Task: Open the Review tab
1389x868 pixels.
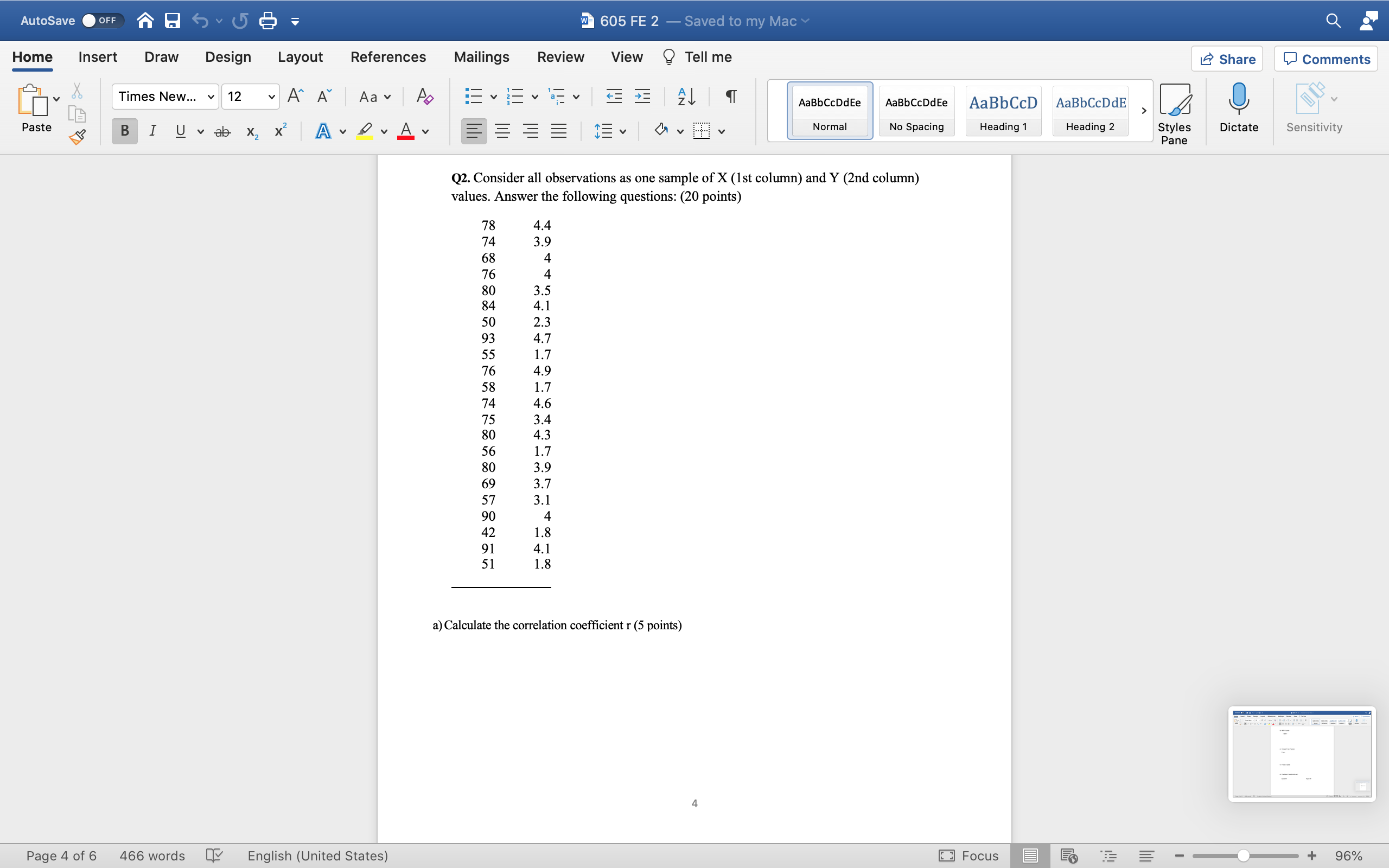Action: (x=560, y=57)
